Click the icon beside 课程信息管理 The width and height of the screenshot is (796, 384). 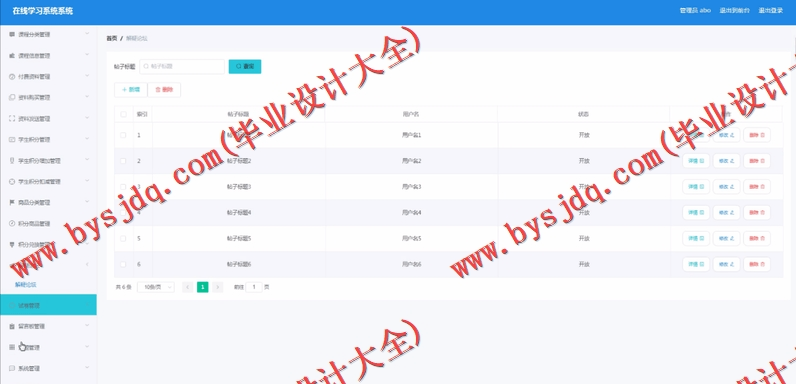(x=12, y=55)
